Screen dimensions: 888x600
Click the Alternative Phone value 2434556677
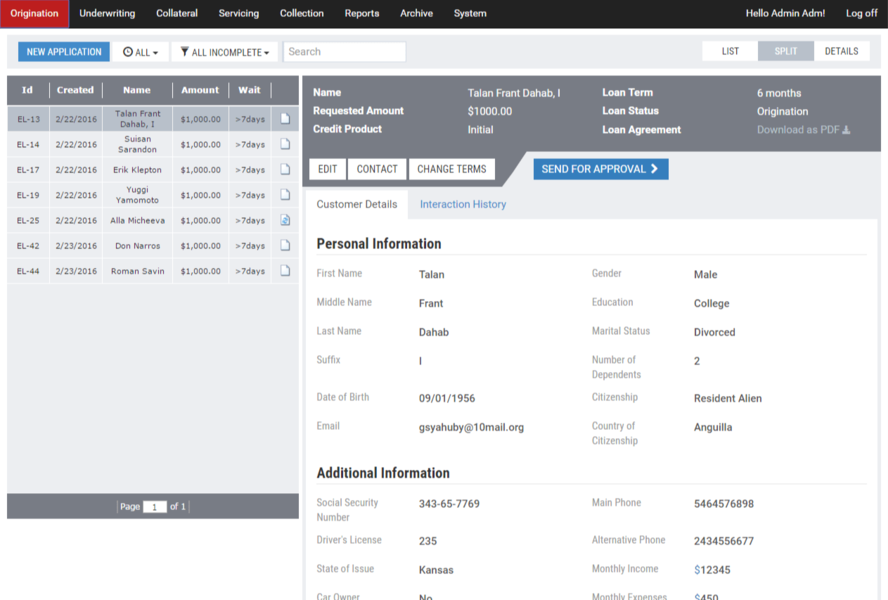724,541
